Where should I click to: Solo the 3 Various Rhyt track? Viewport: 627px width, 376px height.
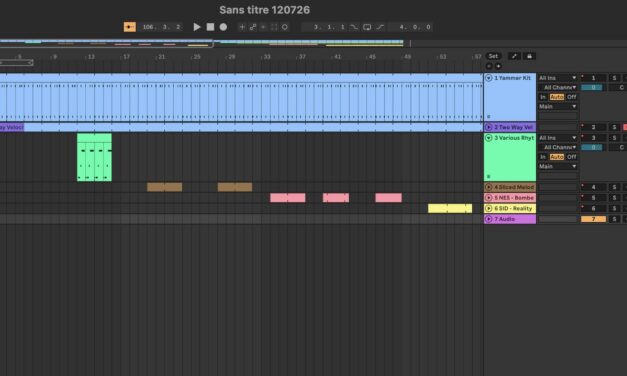click(x=614, y=138)
